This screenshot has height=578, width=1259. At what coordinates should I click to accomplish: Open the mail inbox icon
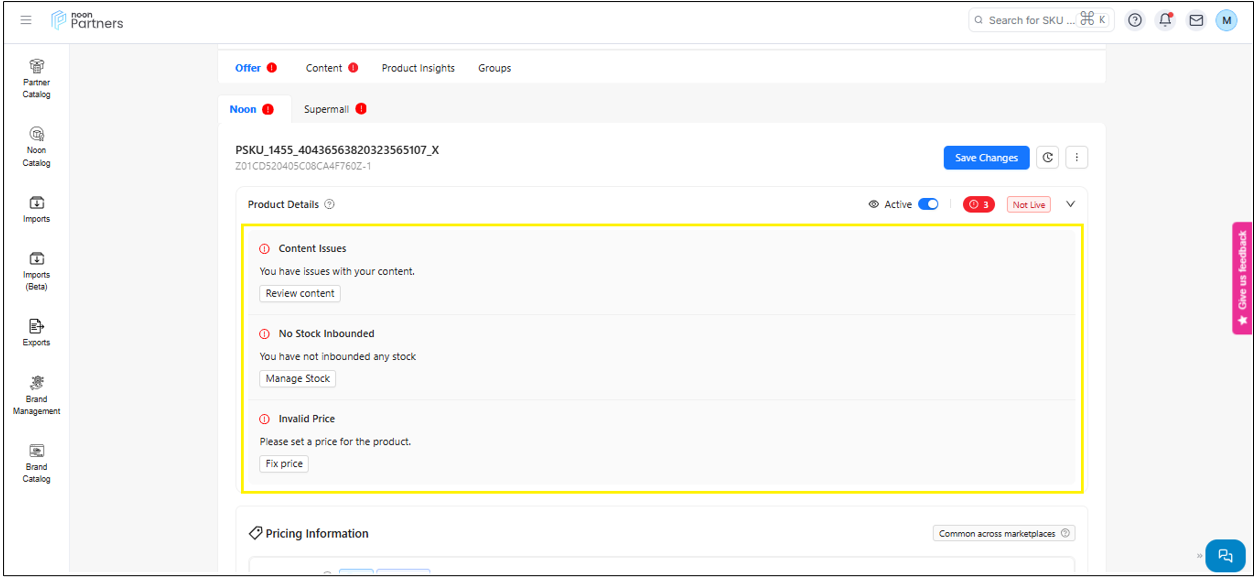pos(1195,20)
